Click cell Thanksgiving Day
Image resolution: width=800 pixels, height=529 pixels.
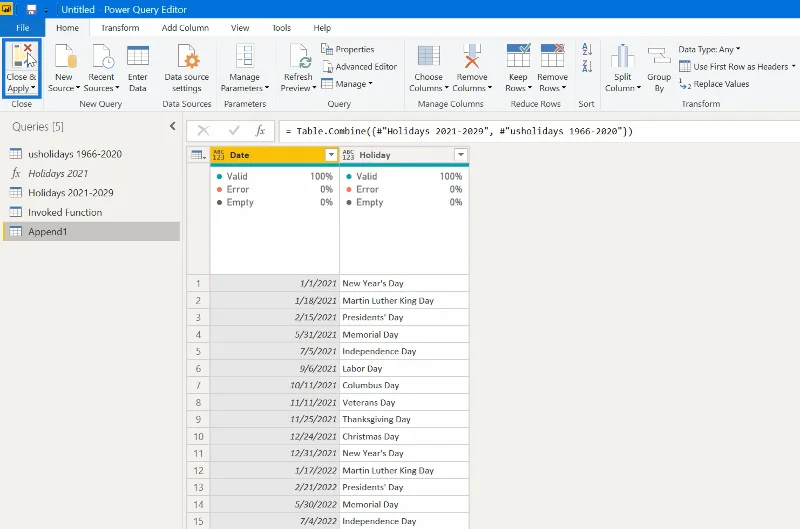(404, 419)
